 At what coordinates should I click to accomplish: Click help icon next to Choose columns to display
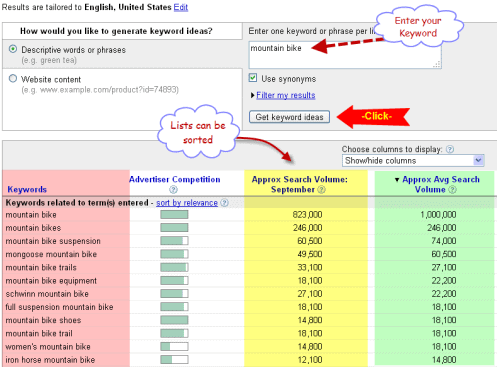coord(450,149)
